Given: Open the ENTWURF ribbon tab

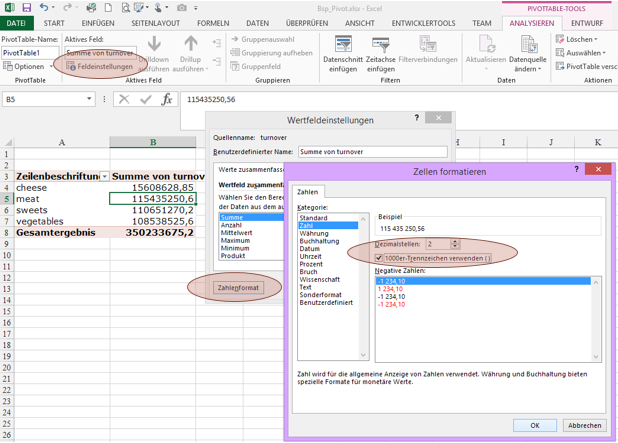Looking at the screenshot, I should [x=587, y=23].
